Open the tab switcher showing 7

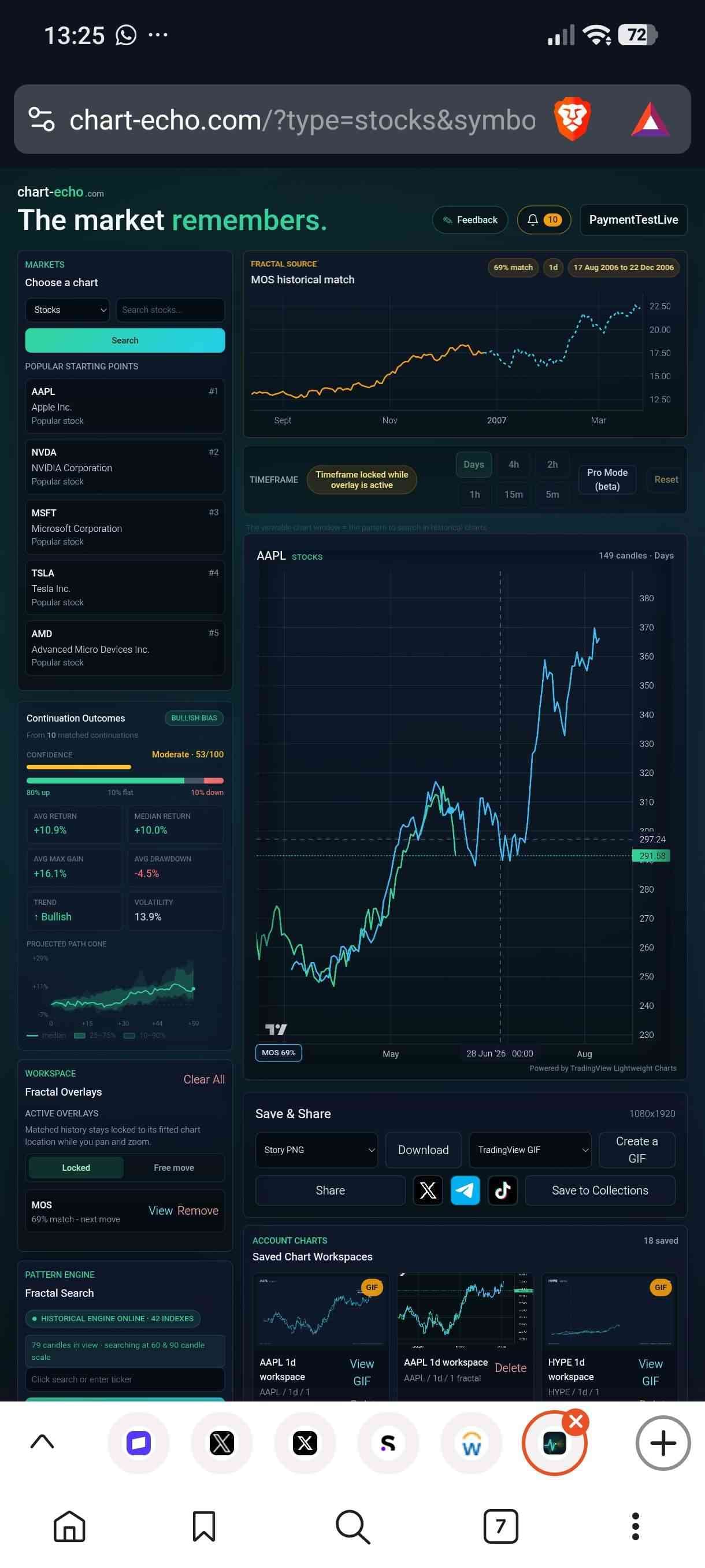500,1526
